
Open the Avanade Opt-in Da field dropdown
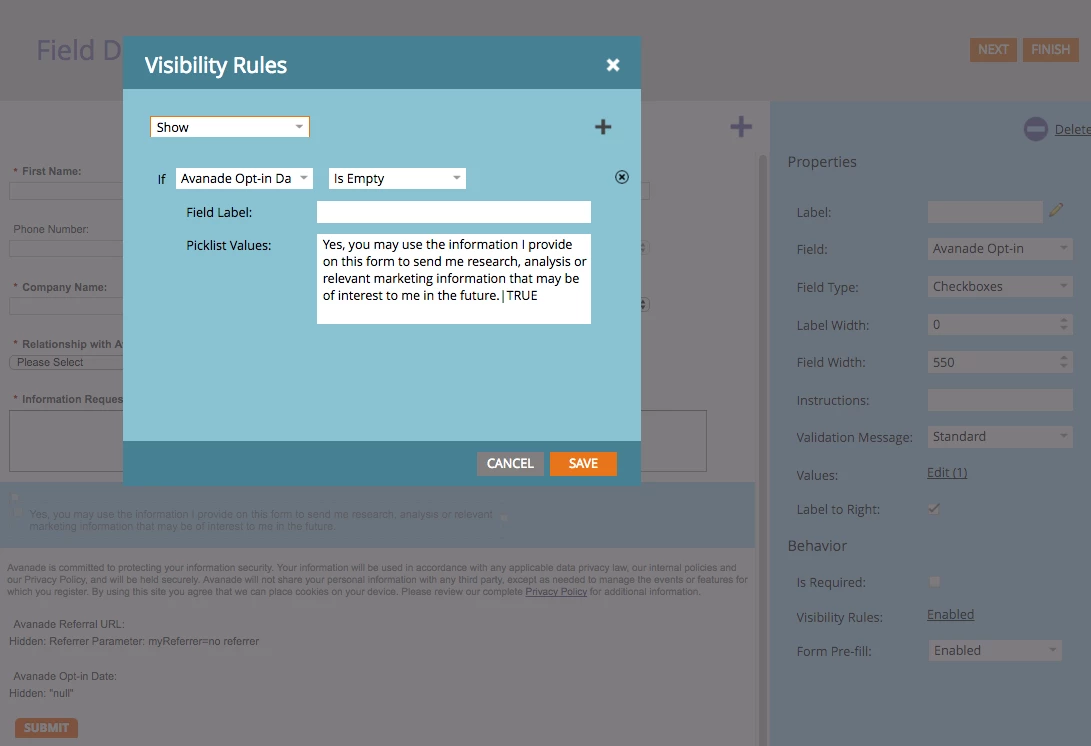[x=244, y=178]
